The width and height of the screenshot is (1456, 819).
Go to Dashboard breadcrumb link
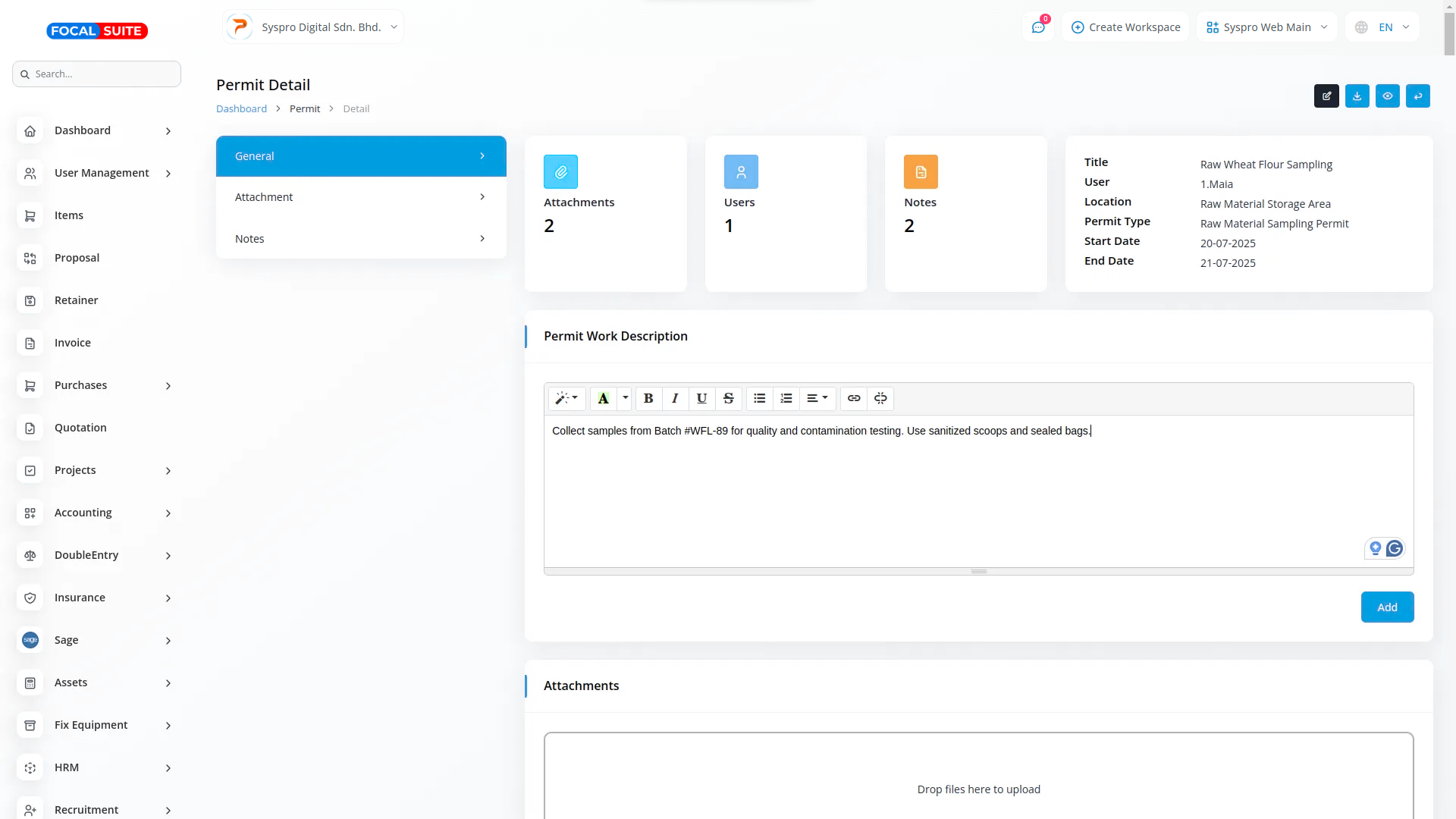241,109
